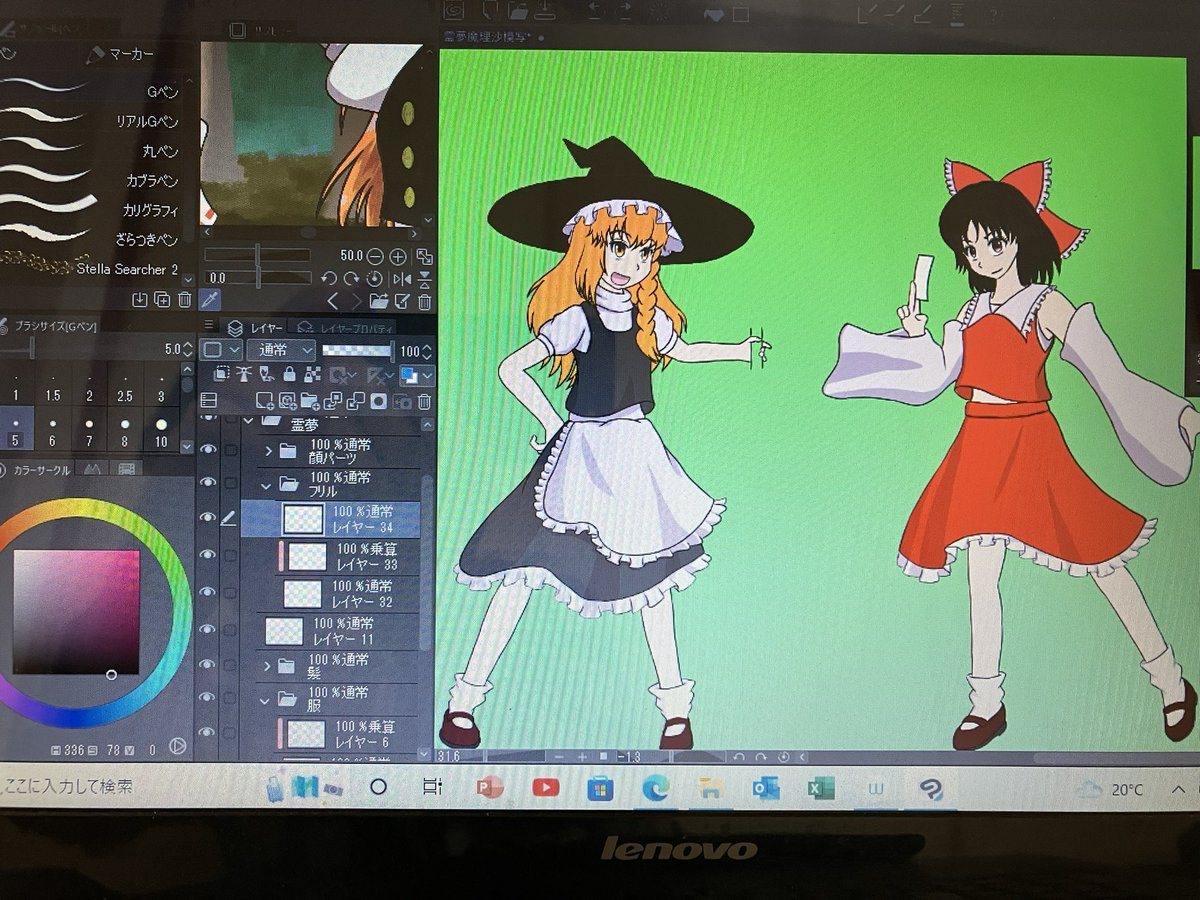Click zoom in plus in Sub View
The image size is (1200, 900).
tap(398, 256)
